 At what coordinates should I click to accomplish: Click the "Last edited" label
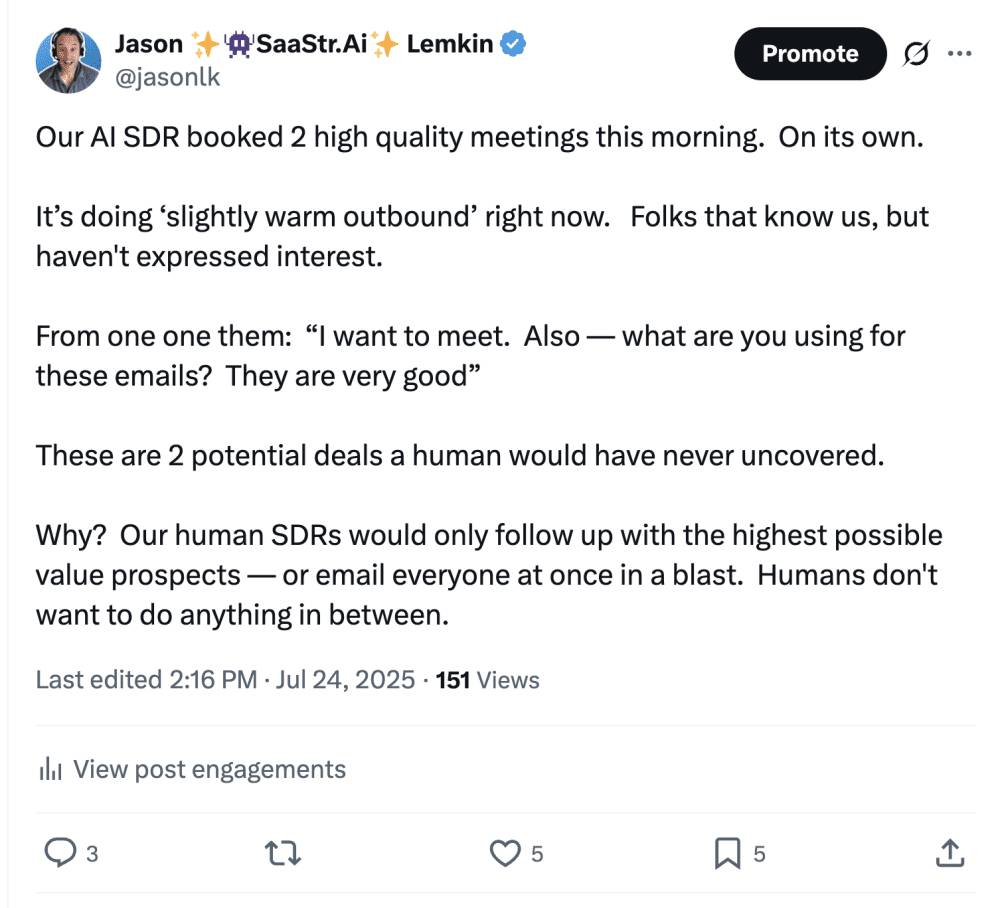click(96, 680)
